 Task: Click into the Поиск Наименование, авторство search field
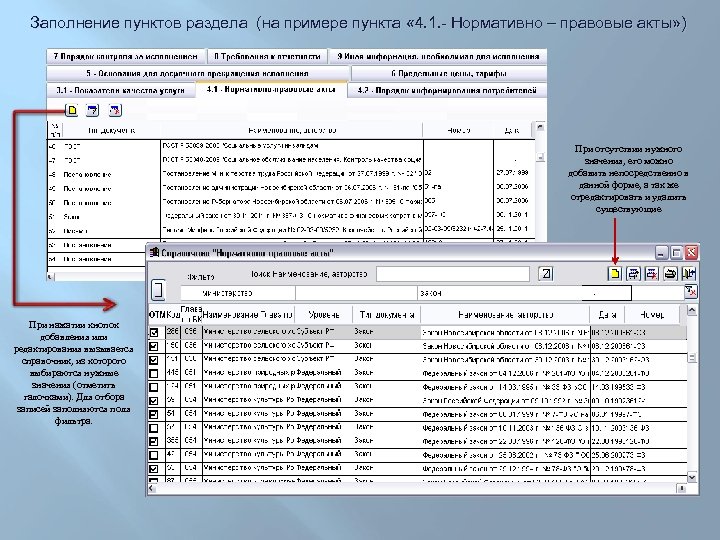click(453, 274)
